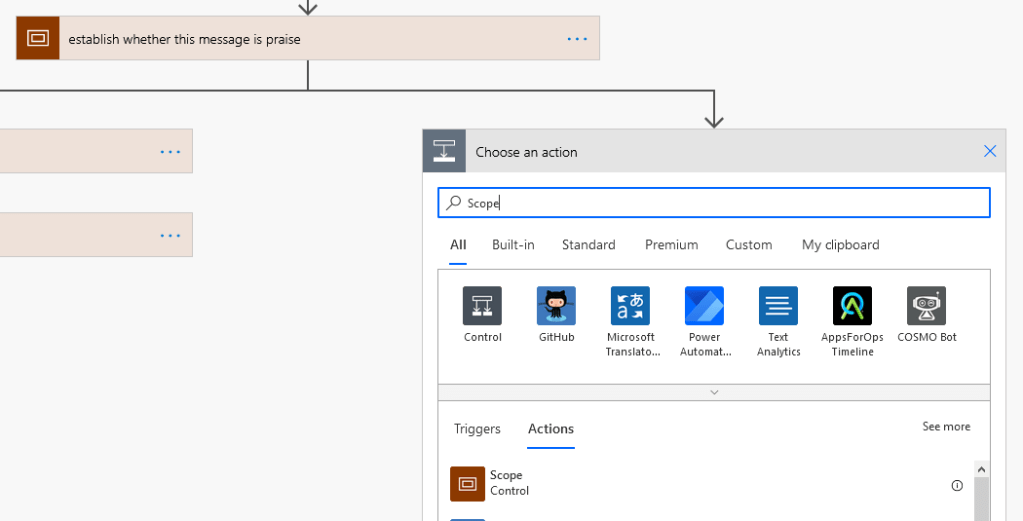
Task: Add the Scope Control action
Action: click(506, 483)
